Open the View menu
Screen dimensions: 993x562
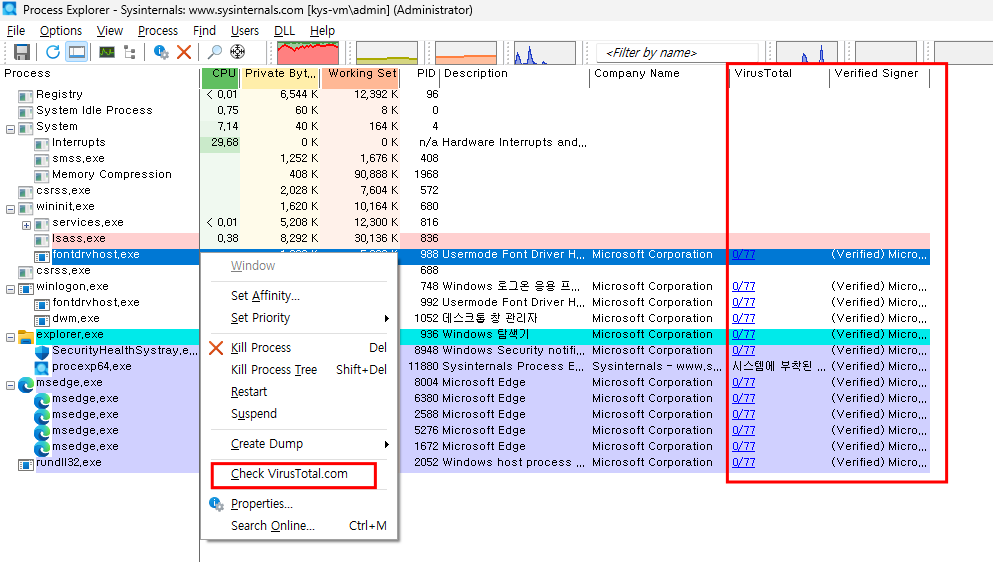(110, 30)
